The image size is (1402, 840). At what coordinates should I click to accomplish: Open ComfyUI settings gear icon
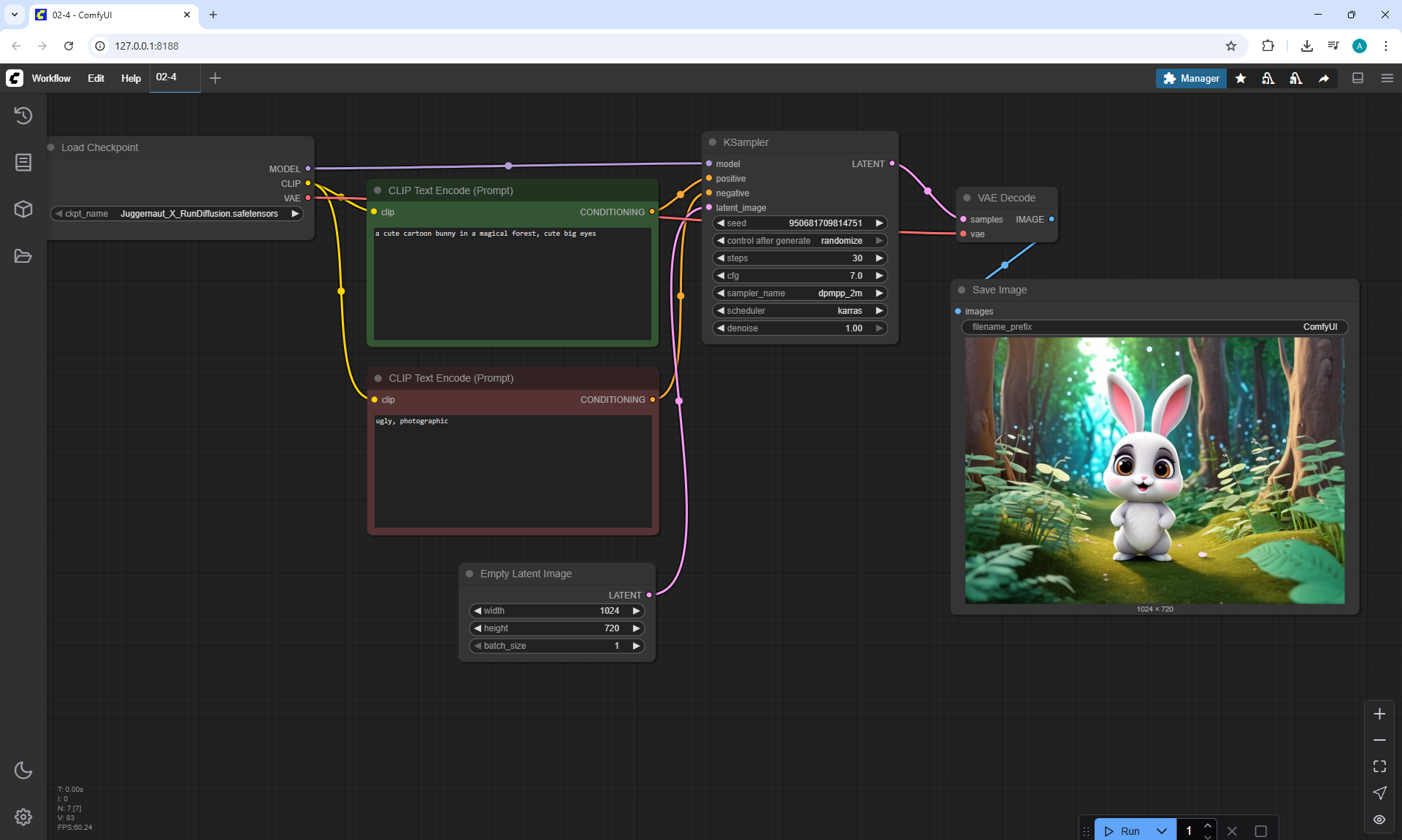coord(23,817)
